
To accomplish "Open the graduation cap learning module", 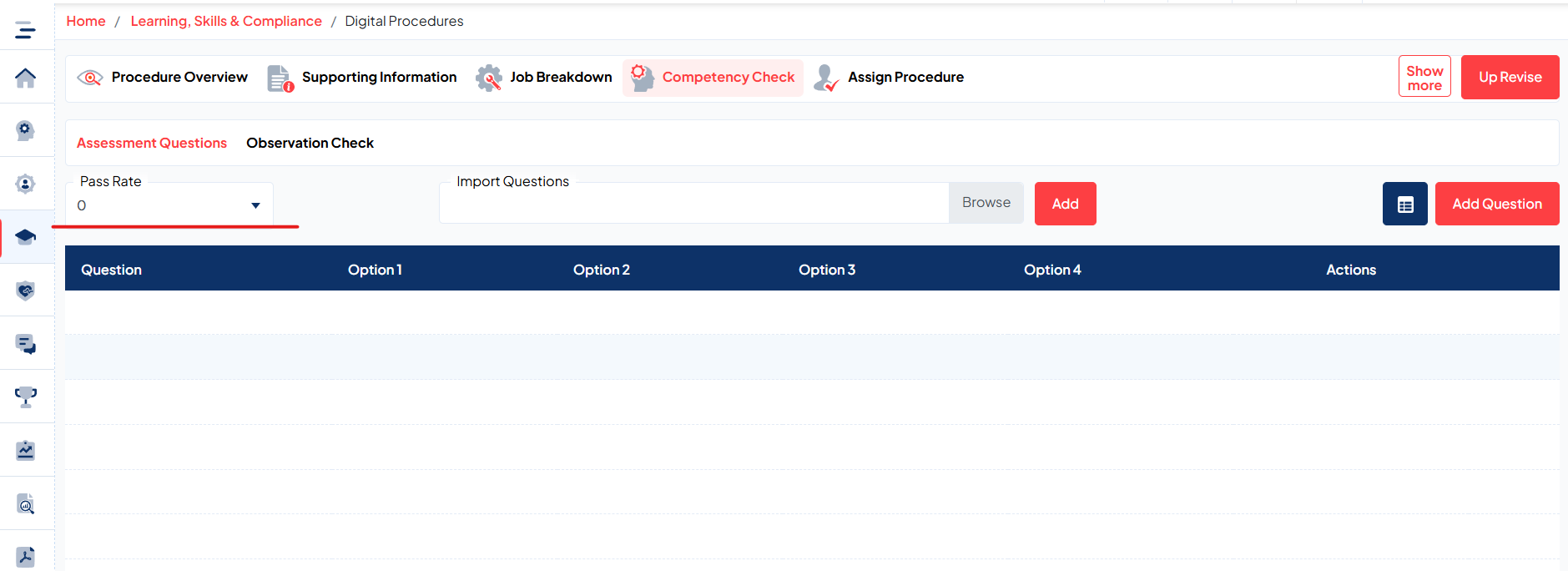I will click(25, 237).
